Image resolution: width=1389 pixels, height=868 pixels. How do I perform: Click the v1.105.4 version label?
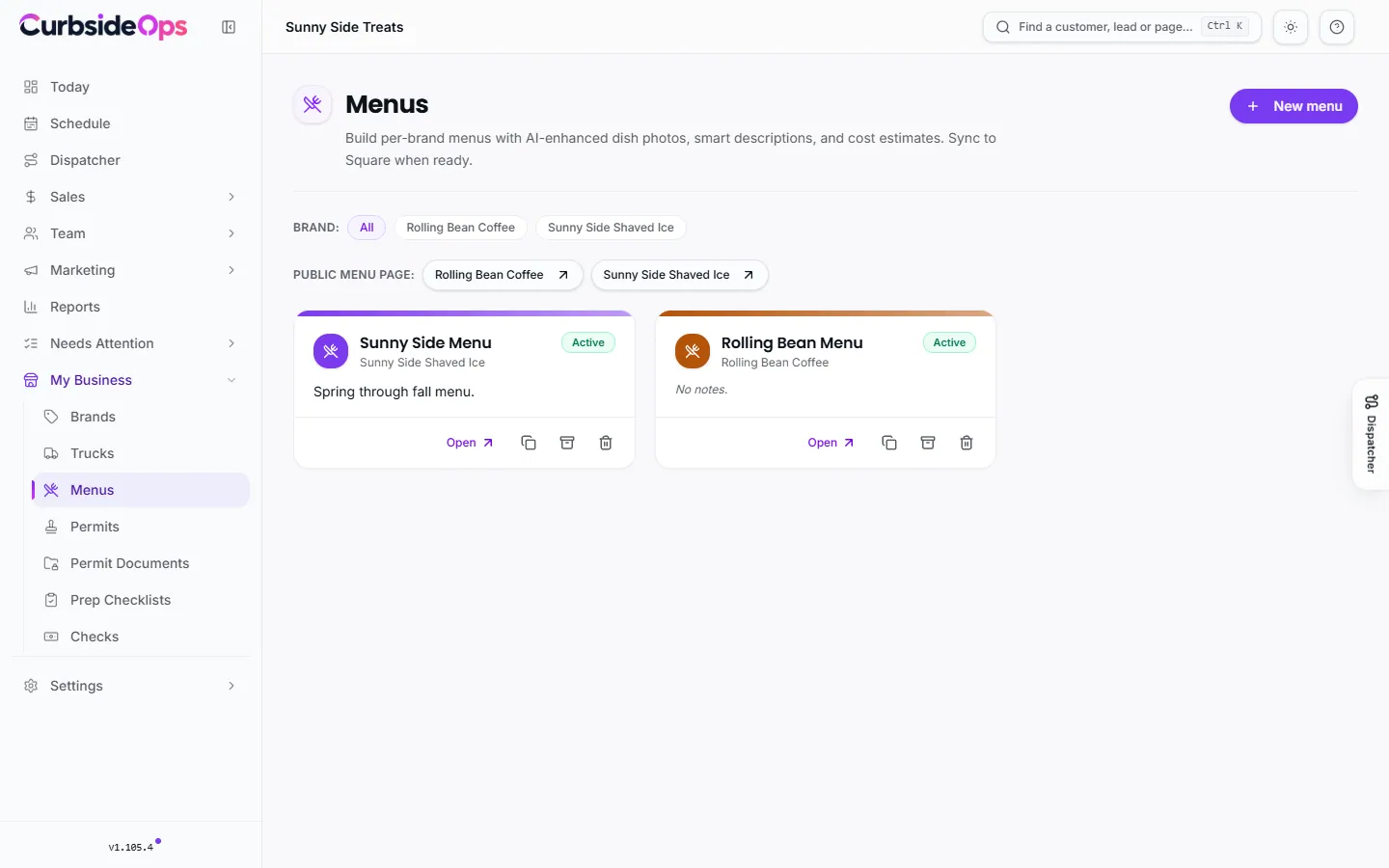pos(131,848)
